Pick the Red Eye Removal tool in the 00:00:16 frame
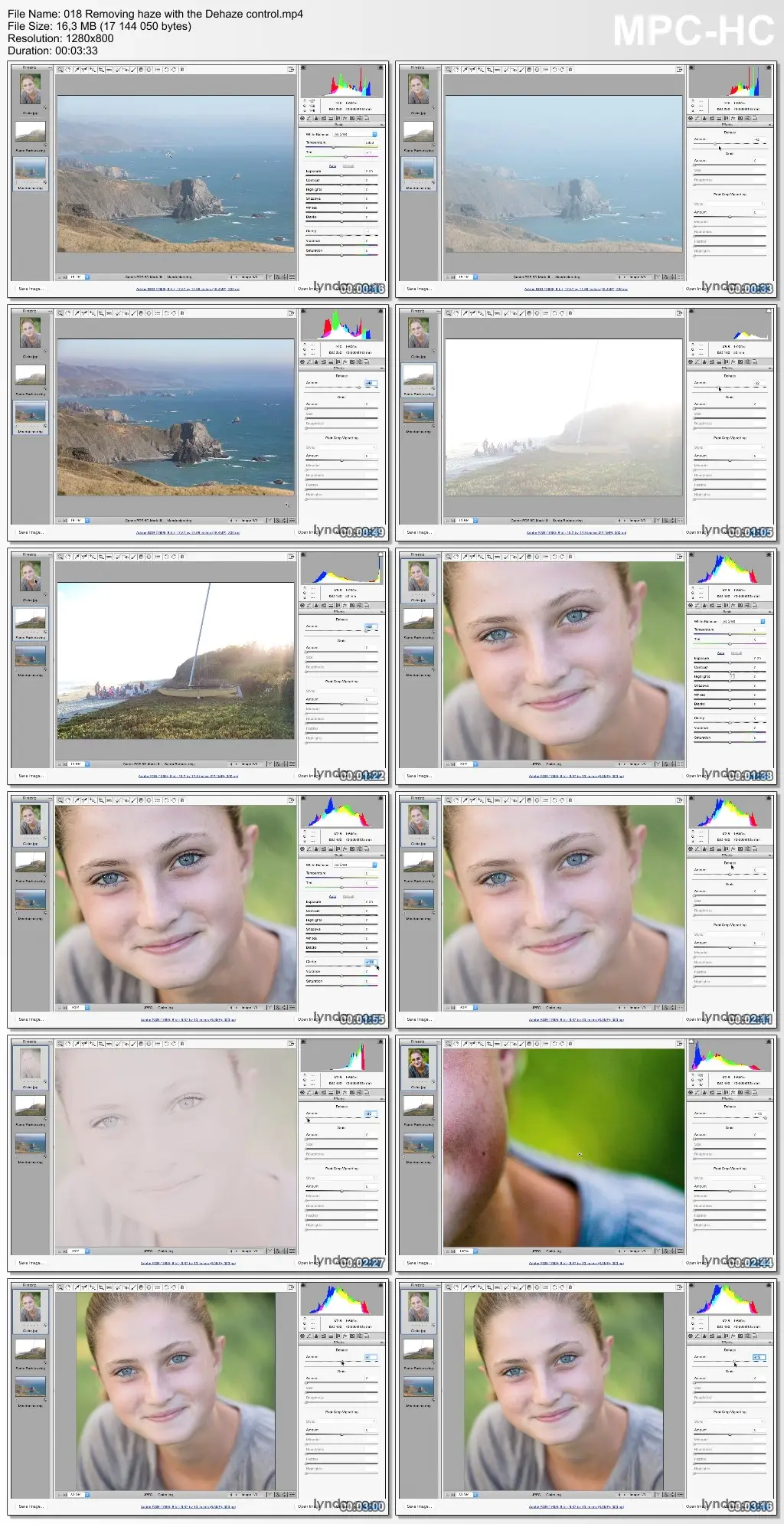Screen dimensions: 784x1524 coord(126,70)
